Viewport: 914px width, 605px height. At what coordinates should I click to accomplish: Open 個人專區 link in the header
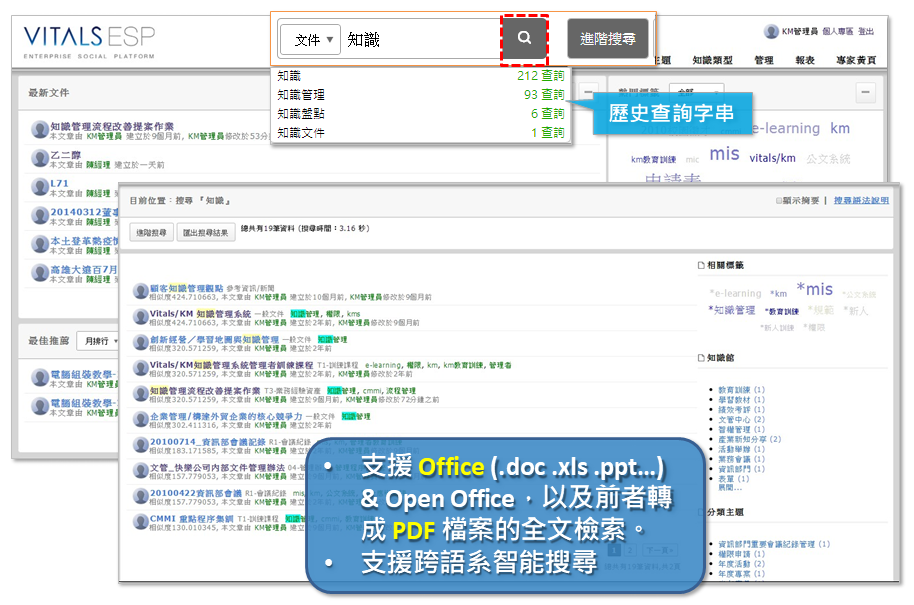838,31
